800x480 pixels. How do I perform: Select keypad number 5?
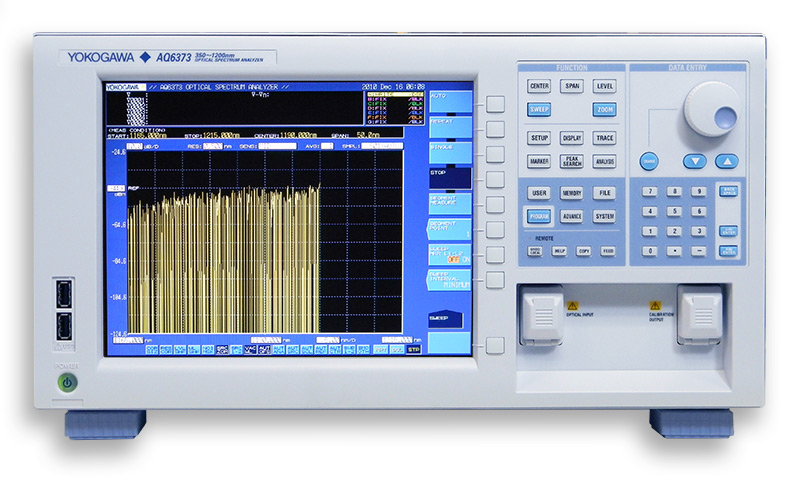(674, 211)
